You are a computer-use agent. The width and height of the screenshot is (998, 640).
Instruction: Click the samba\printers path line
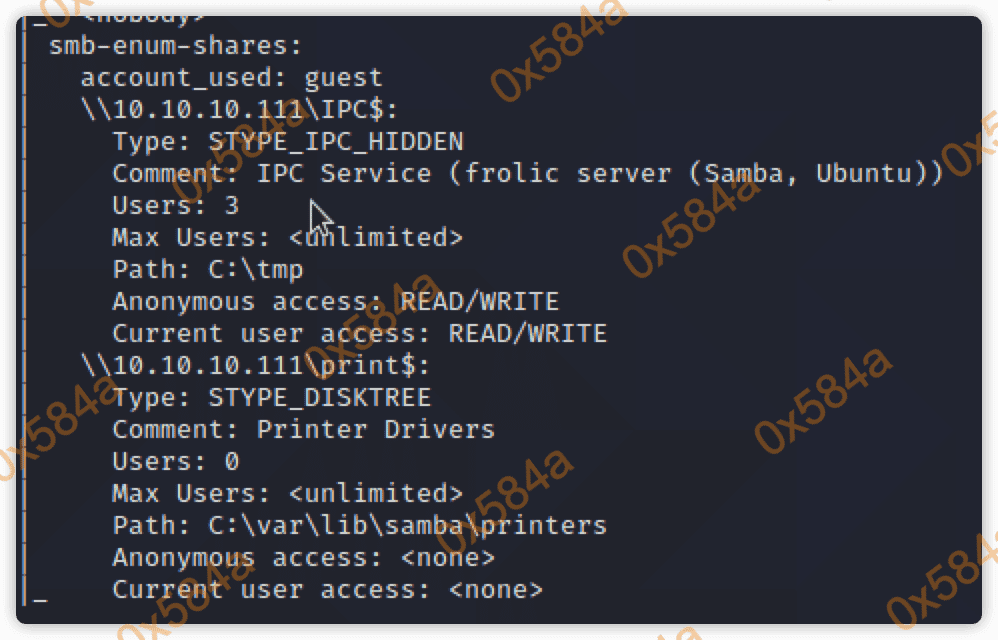click(359, 525)
